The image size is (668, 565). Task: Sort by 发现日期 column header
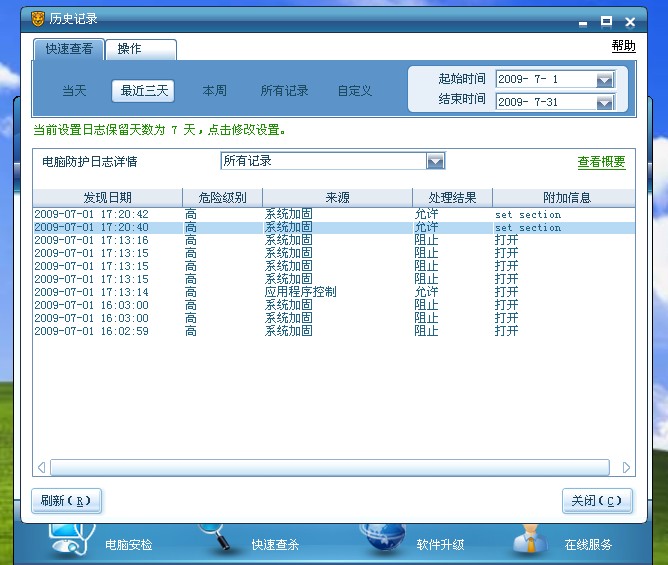(108, 198)
